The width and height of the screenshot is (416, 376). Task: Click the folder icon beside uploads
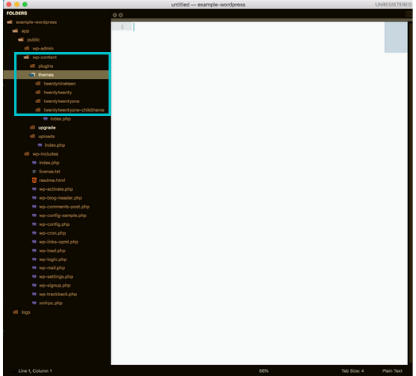[x=32, y=136]
